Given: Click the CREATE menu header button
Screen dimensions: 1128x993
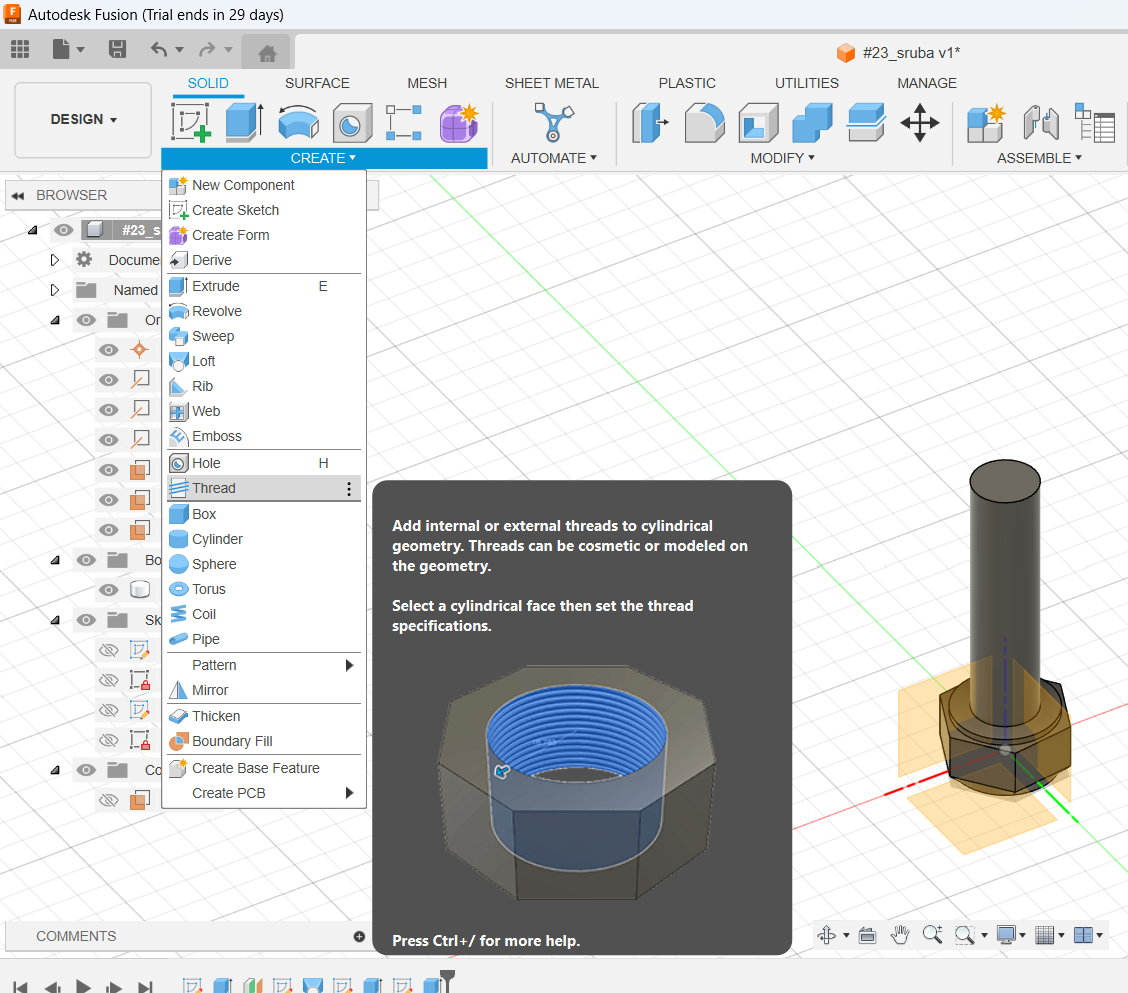Looking at the screenshot, I should [x=324, y=158].
